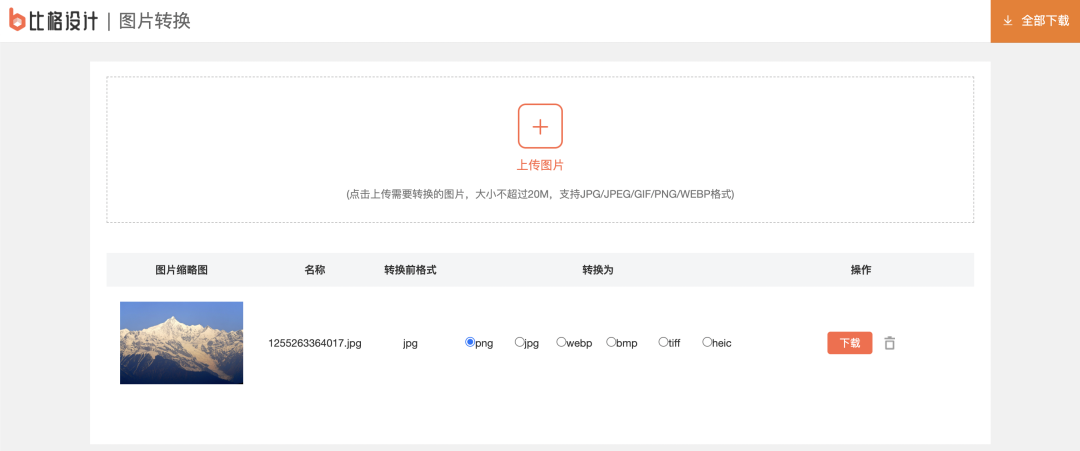Click the 比格设计 logo
This screenshot has height=451, width=1080.
click(x=53, y=21)
